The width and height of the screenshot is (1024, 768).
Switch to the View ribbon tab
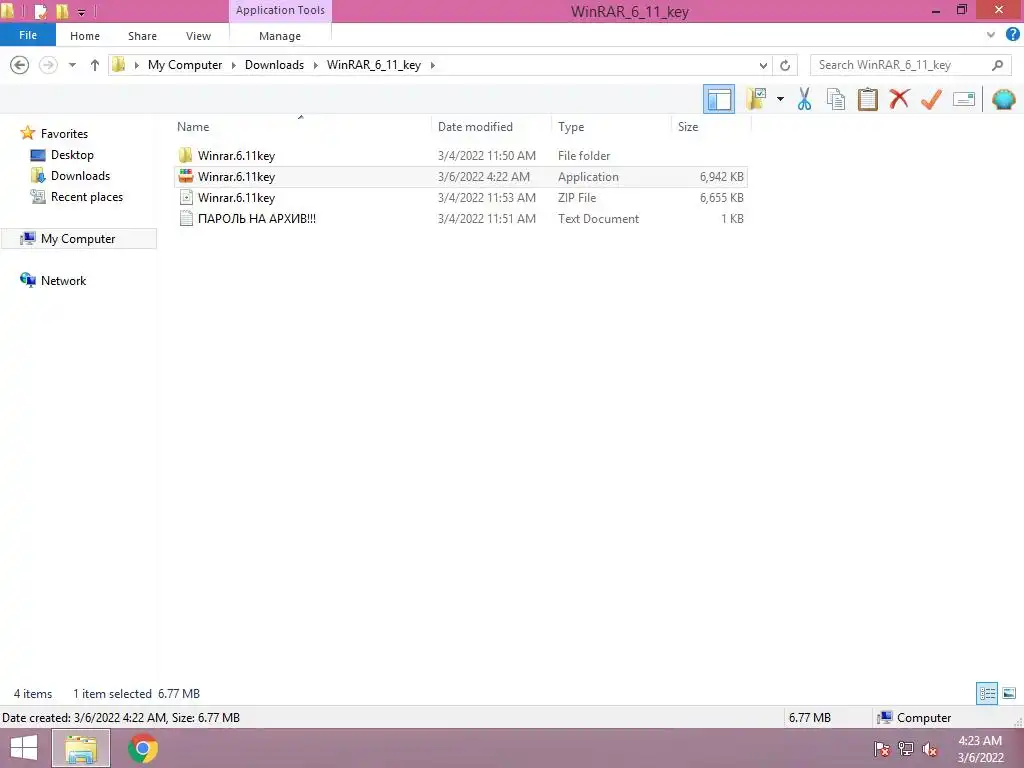pyautogui.click(x=198, y=36)
